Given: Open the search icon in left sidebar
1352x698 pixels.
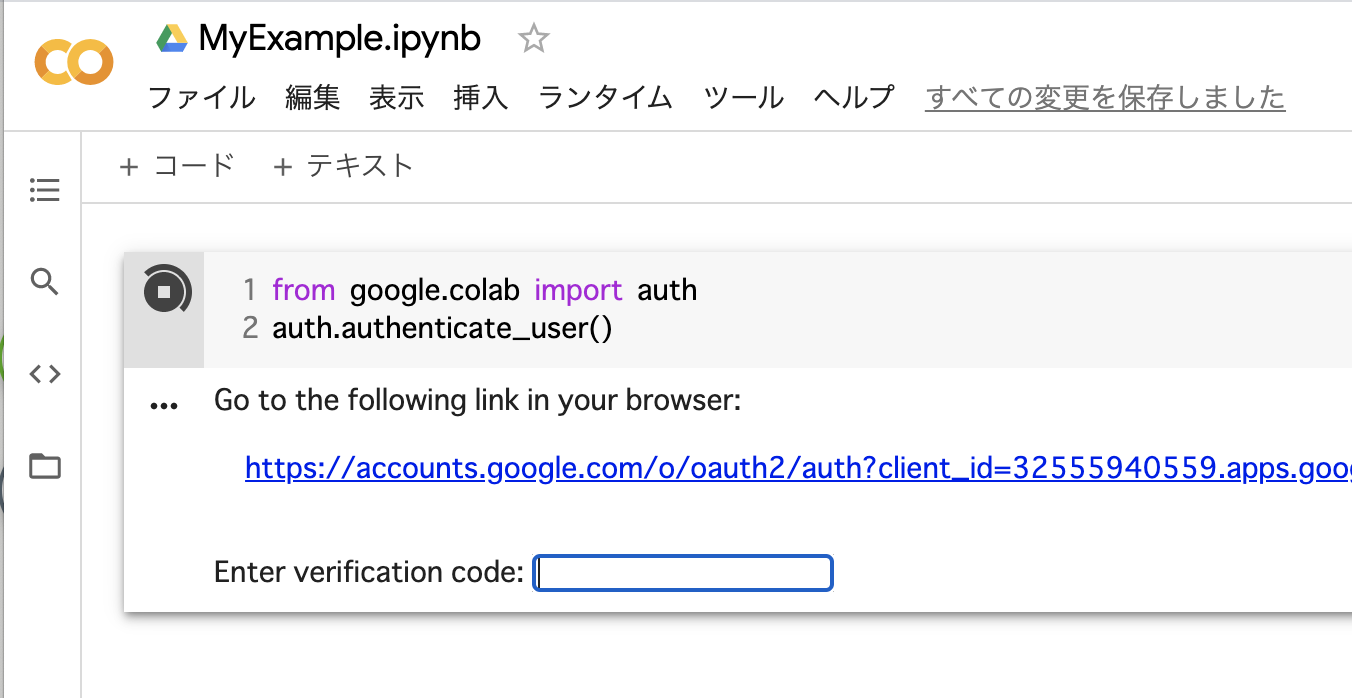Looking at the screenshot, I should pos(45,282).
